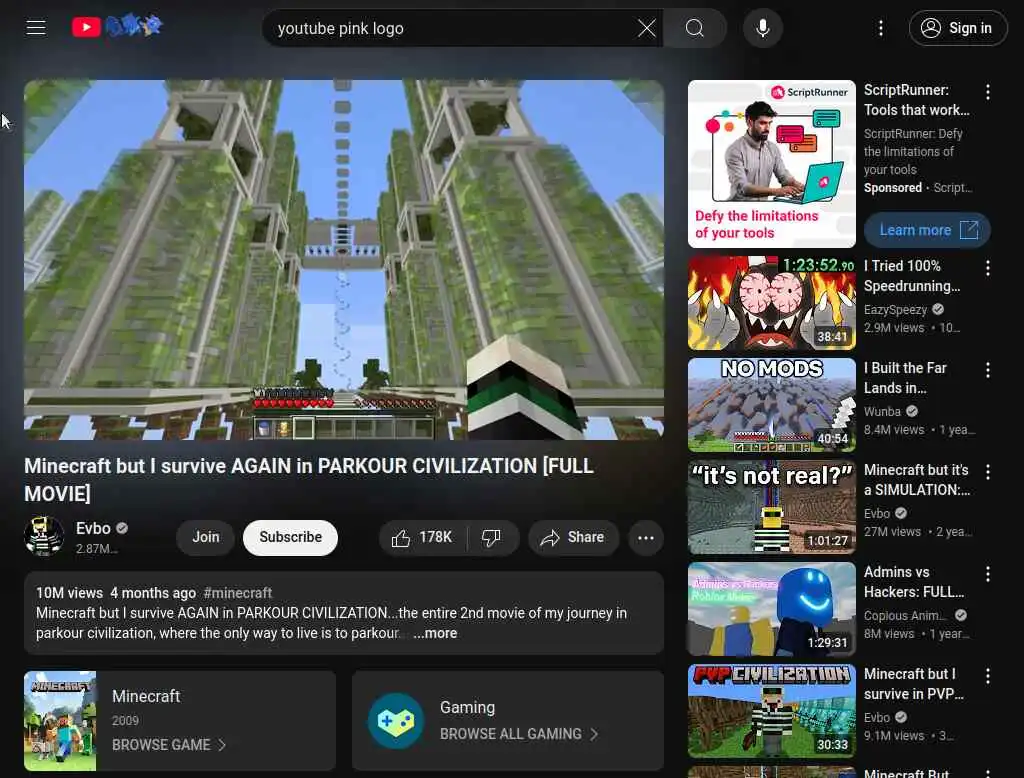Image resolution: width=1024 pixels, height=778 pixels.
Task: Open Evbo channel avatar
Action: pyautogui.click(x=44, y=536)
